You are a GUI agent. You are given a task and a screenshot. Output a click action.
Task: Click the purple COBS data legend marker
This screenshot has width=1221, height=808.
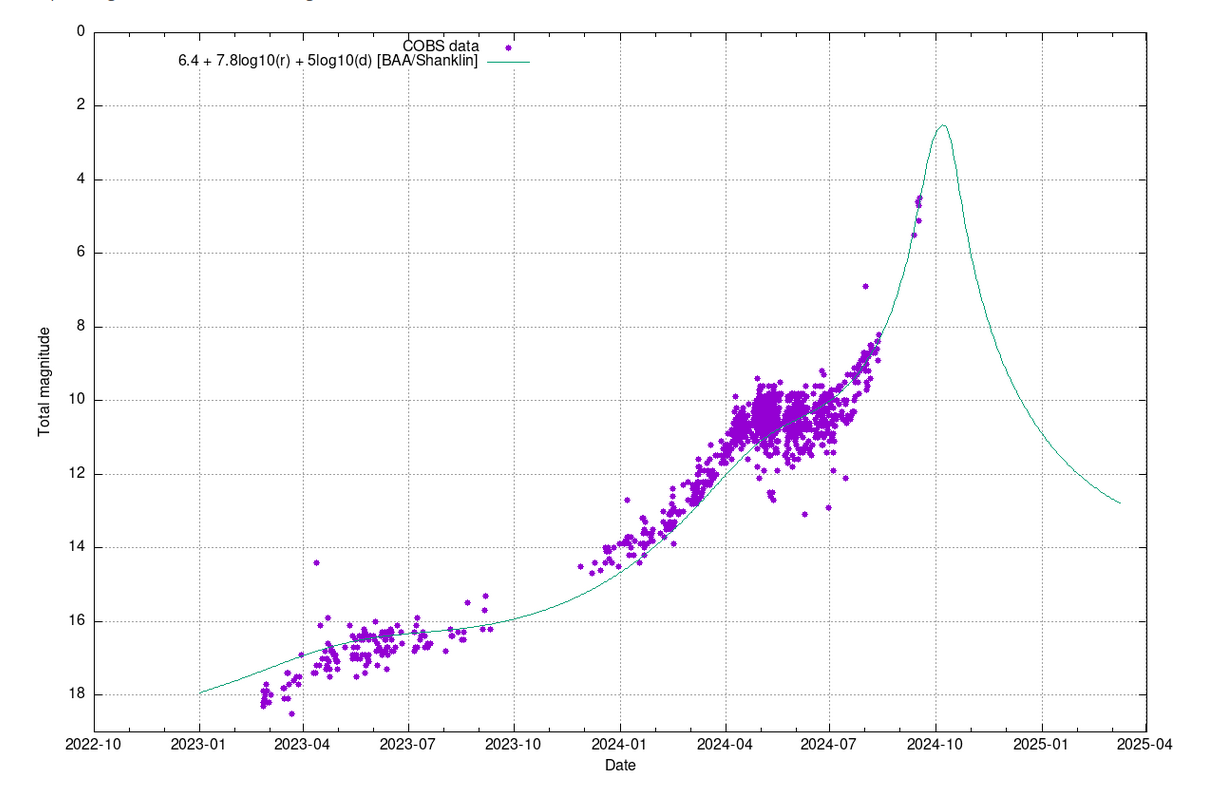(509, 46)
